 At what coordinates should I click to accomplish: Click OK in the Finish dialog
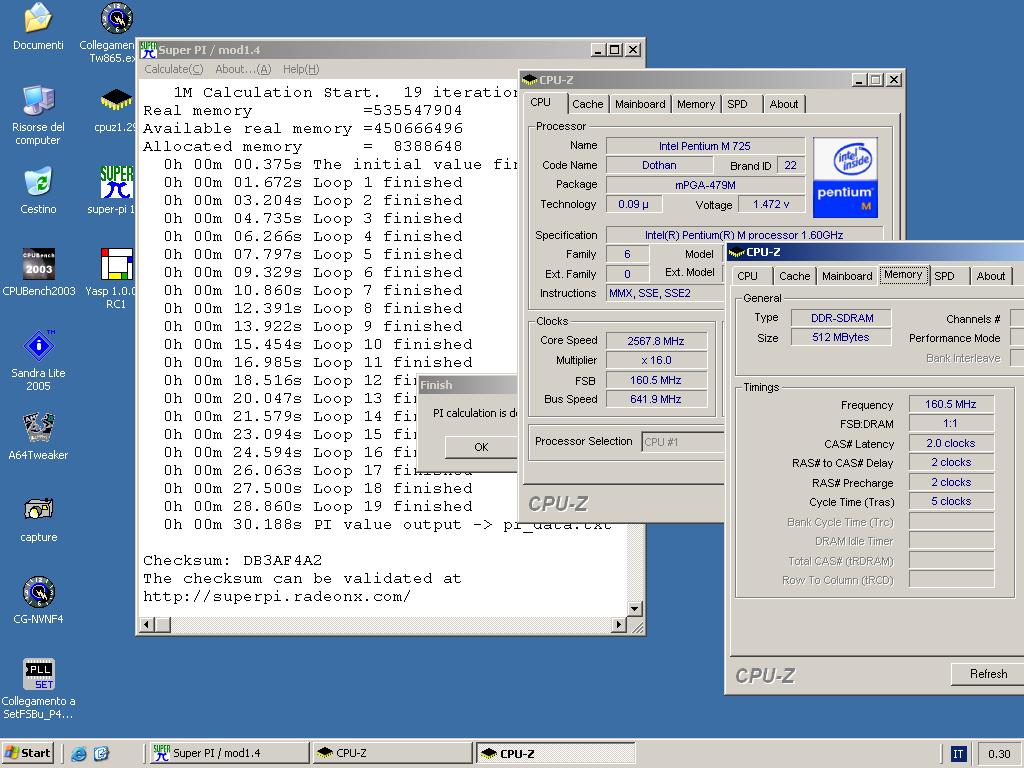[x=481, y=447]
